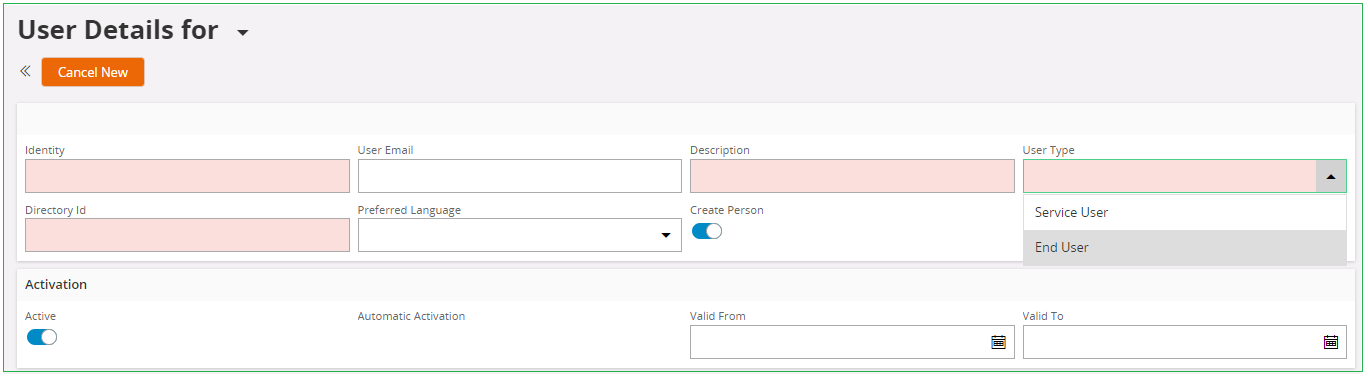The image size is (1368, 377).
Task: Click inside the Valid To date field
Action: click(1185, 342)
